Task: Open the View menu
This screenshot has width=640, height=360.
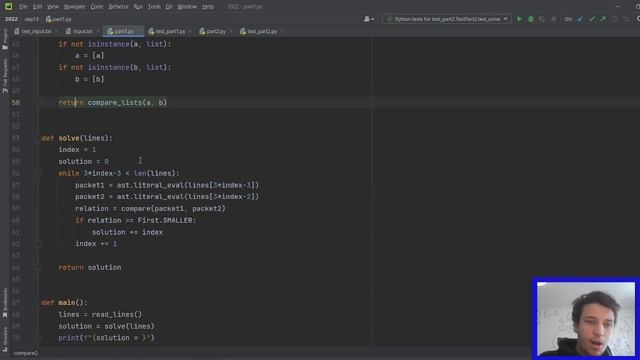Action: point(53,7)
